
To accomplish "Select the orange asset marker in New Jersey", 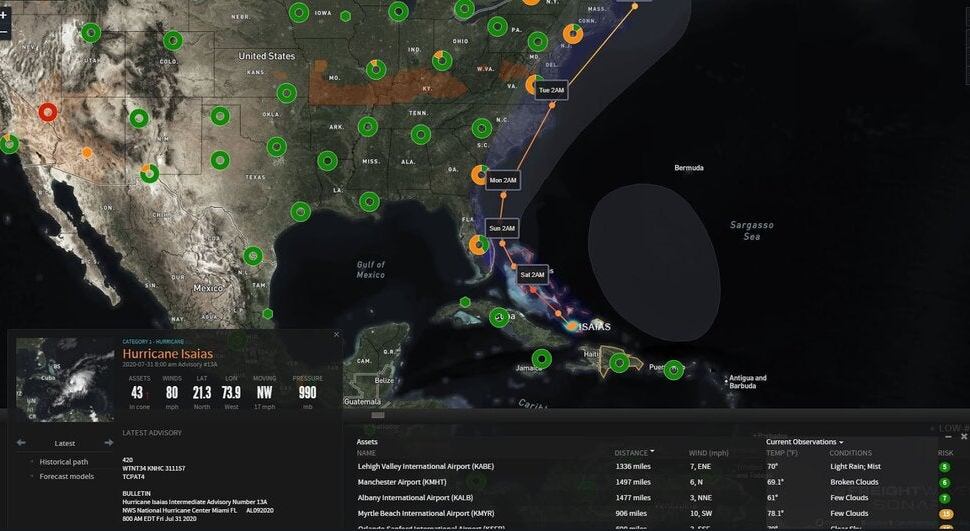I will 573,34.
